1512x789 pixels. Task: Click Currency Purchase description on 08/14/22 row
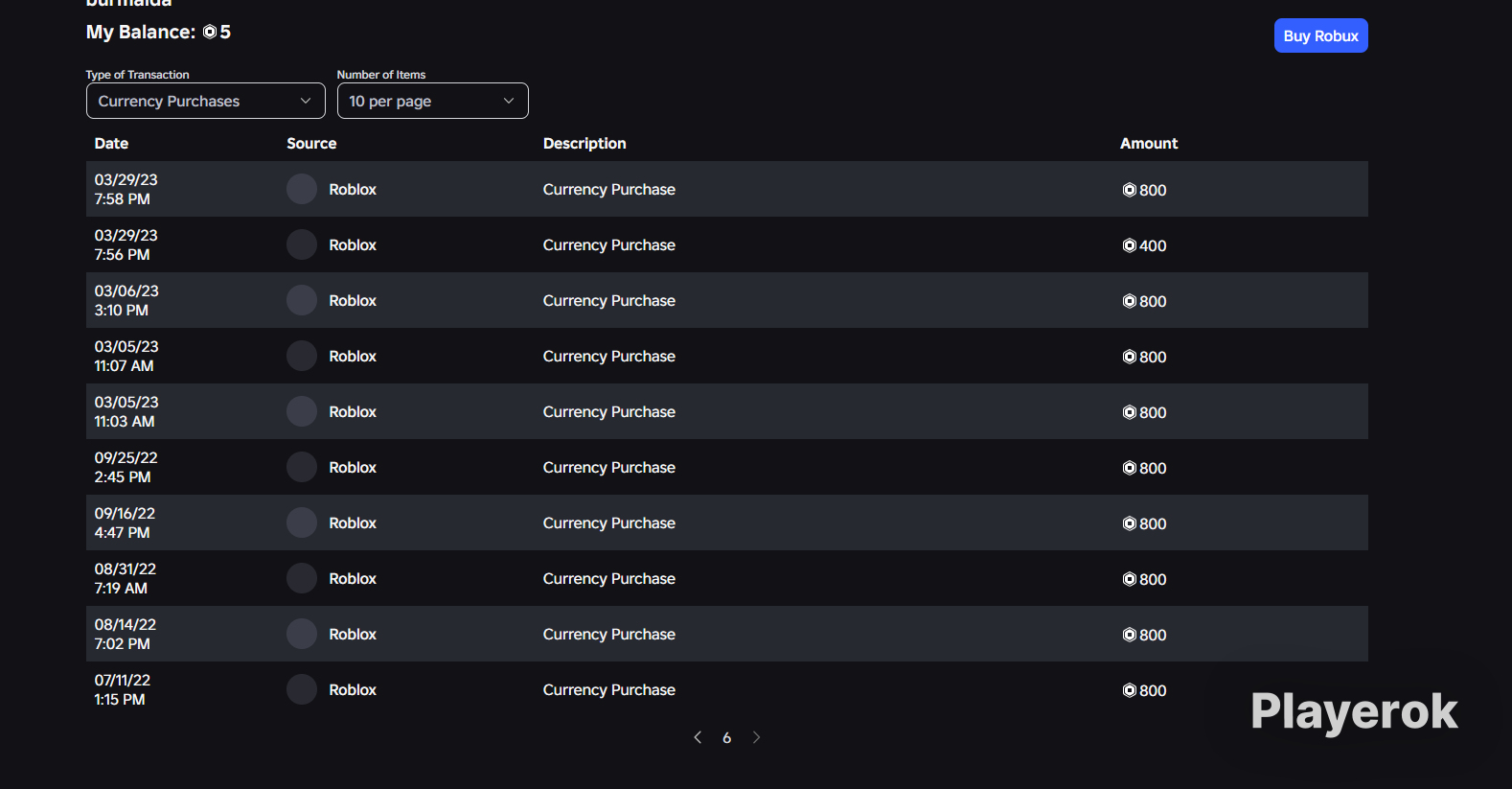tap(609, 634)
